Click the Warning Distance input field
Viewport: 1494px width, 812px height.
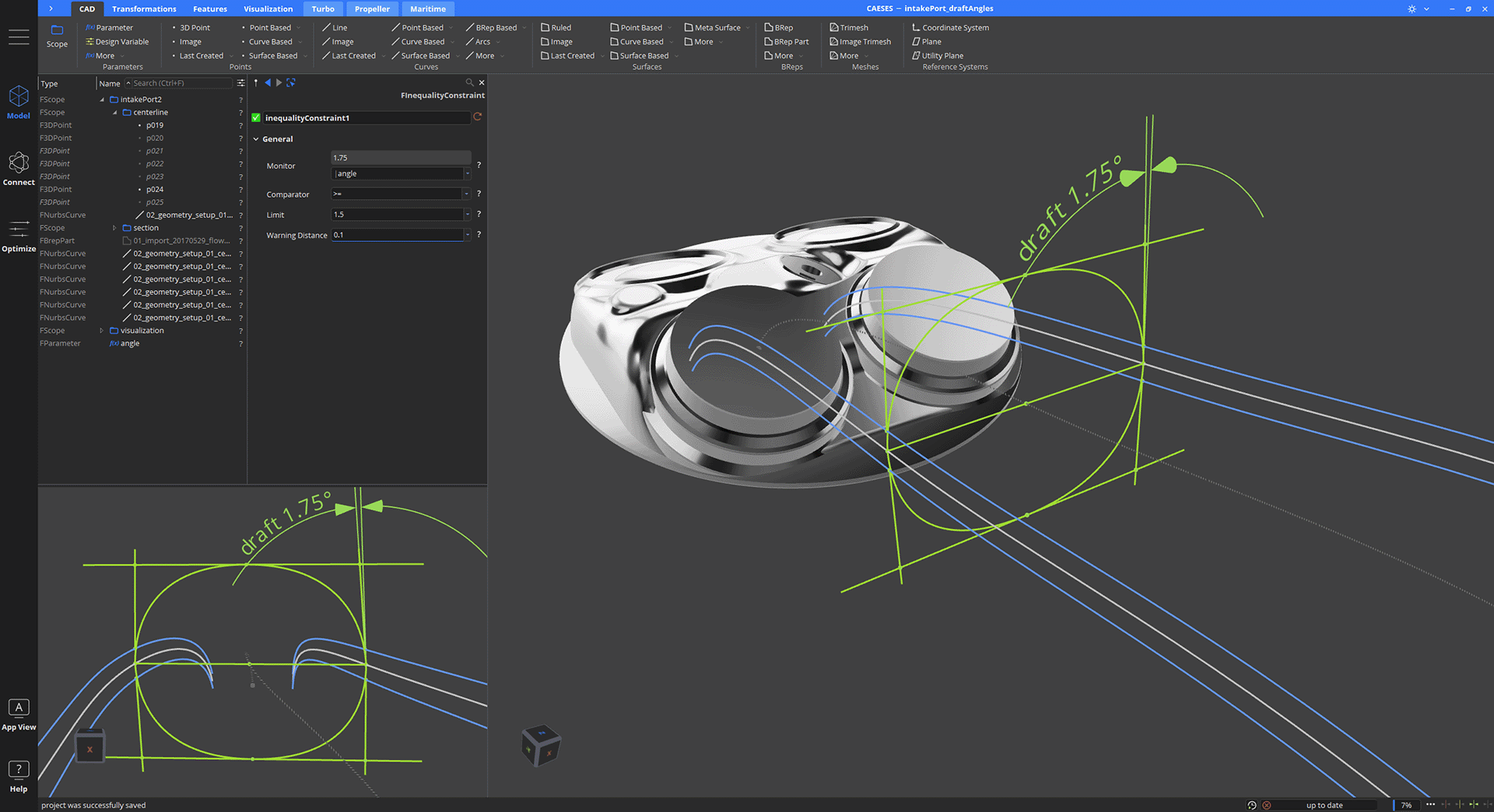[398, 235]
